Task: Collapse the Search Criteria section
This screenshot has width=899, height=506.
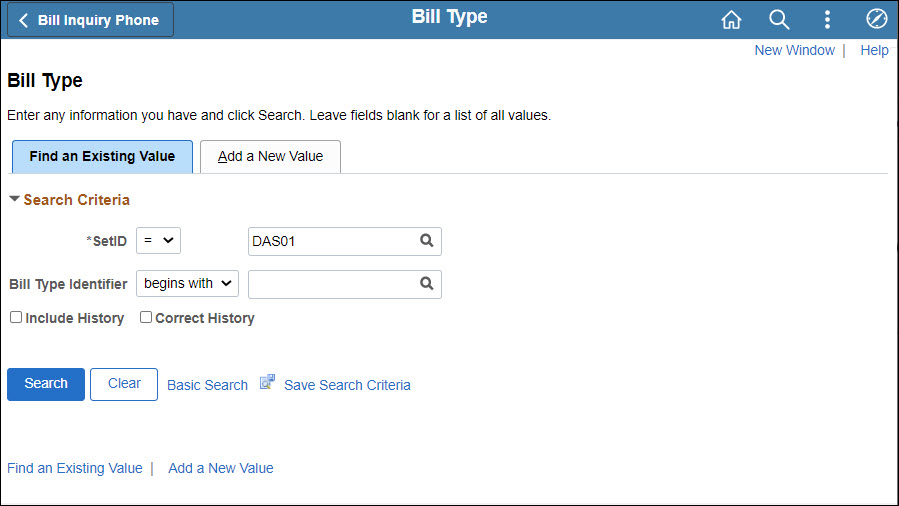Action: 15,199
